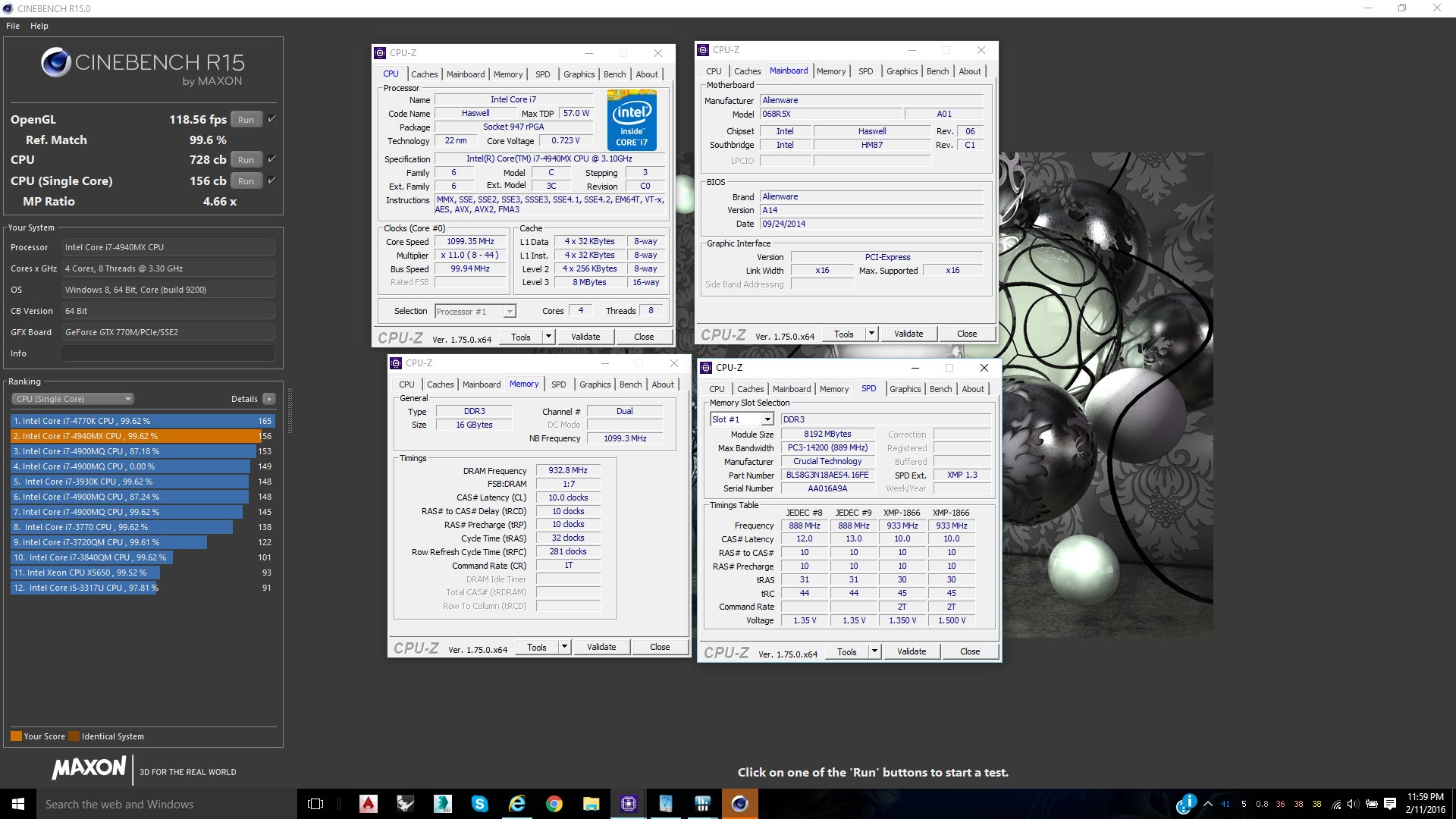Screen dimensions: 1456x819
Task: Switch to Bench tab in Mainboard window
Action: [x=937, y=71]
